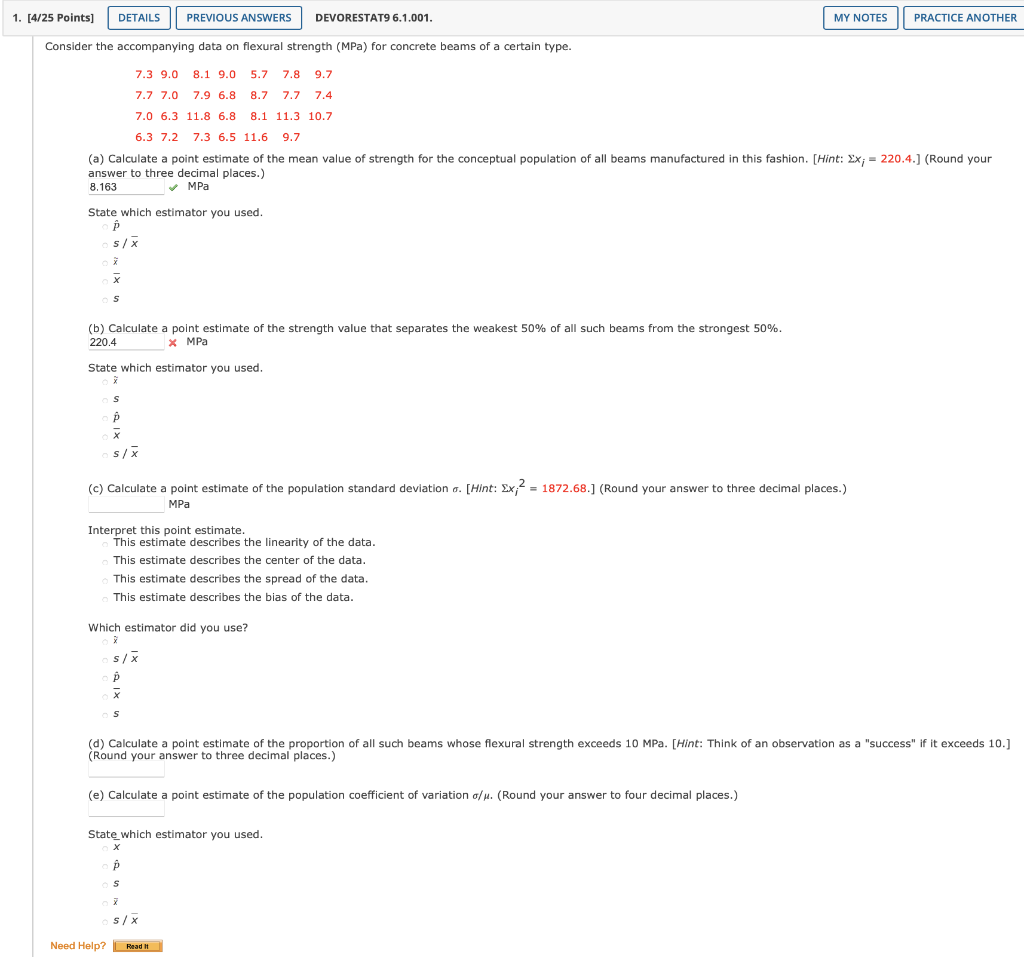Select the x̃ estimator in part (b)
Image resolution: width=1024 pixels, height=957 pixels.
[105, 381]
